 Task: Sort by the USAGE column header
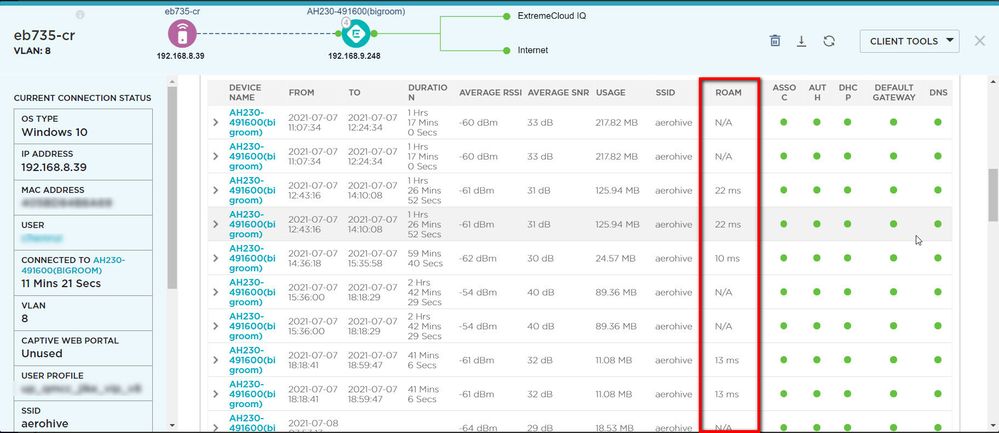pyautogui.click(x=610, y=92)
